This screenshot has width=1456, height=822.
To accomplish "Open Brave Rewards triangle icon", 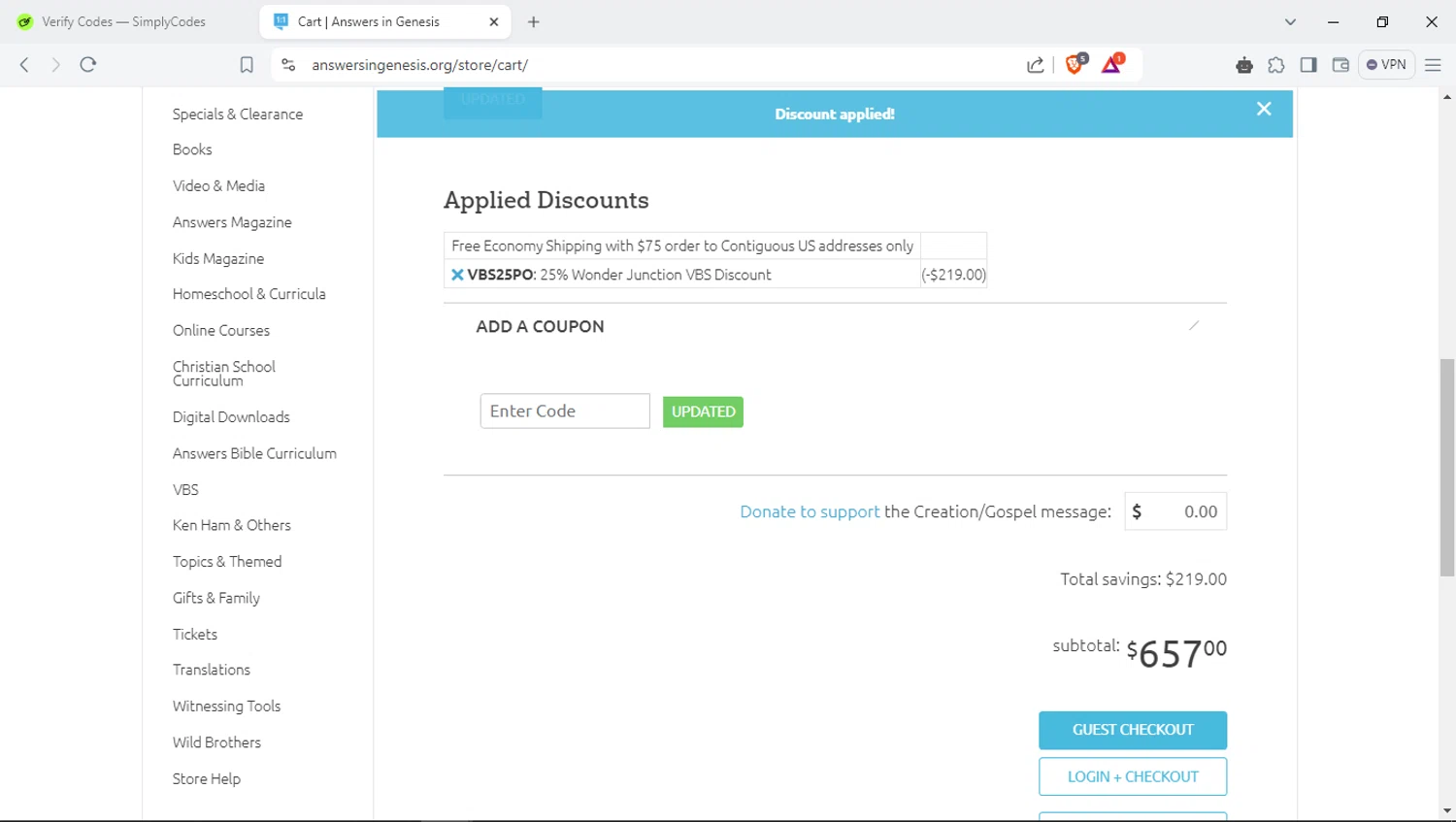I will click(x=1112, y=64).
